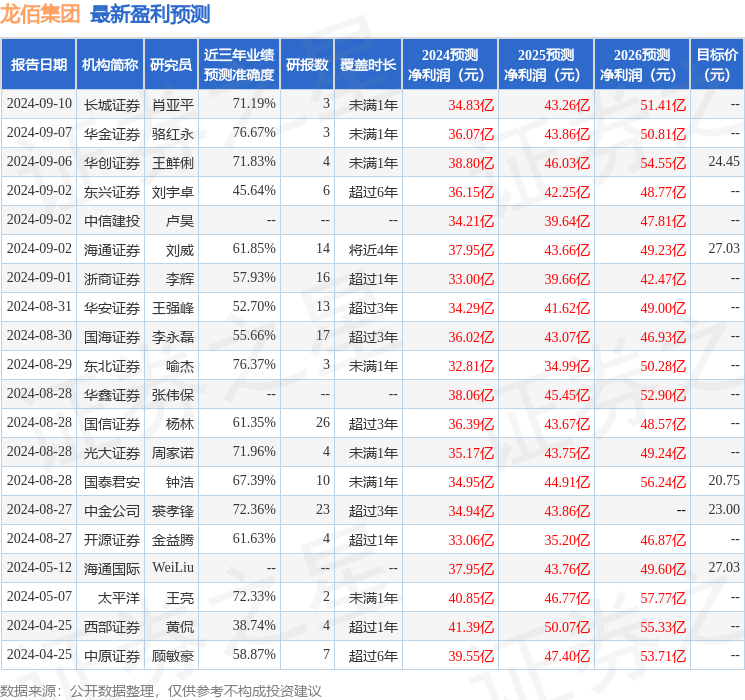This screenshot has width=745, height=700.
Task: Click the 近三年业绩预测准确度 column header
Action: 239,65
